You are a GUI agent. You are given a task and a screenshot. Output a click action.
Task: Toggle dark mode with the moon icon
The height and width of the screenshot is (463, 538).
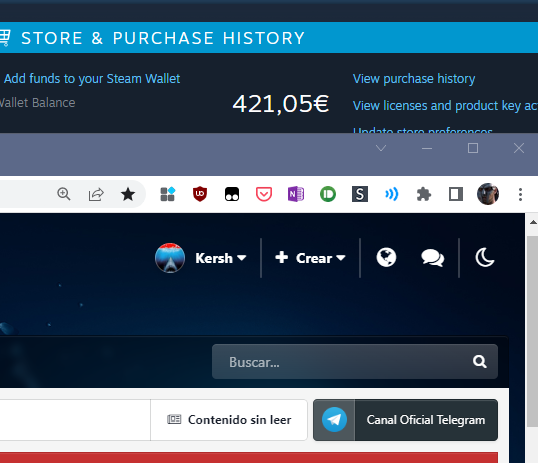tap(485, 257)
